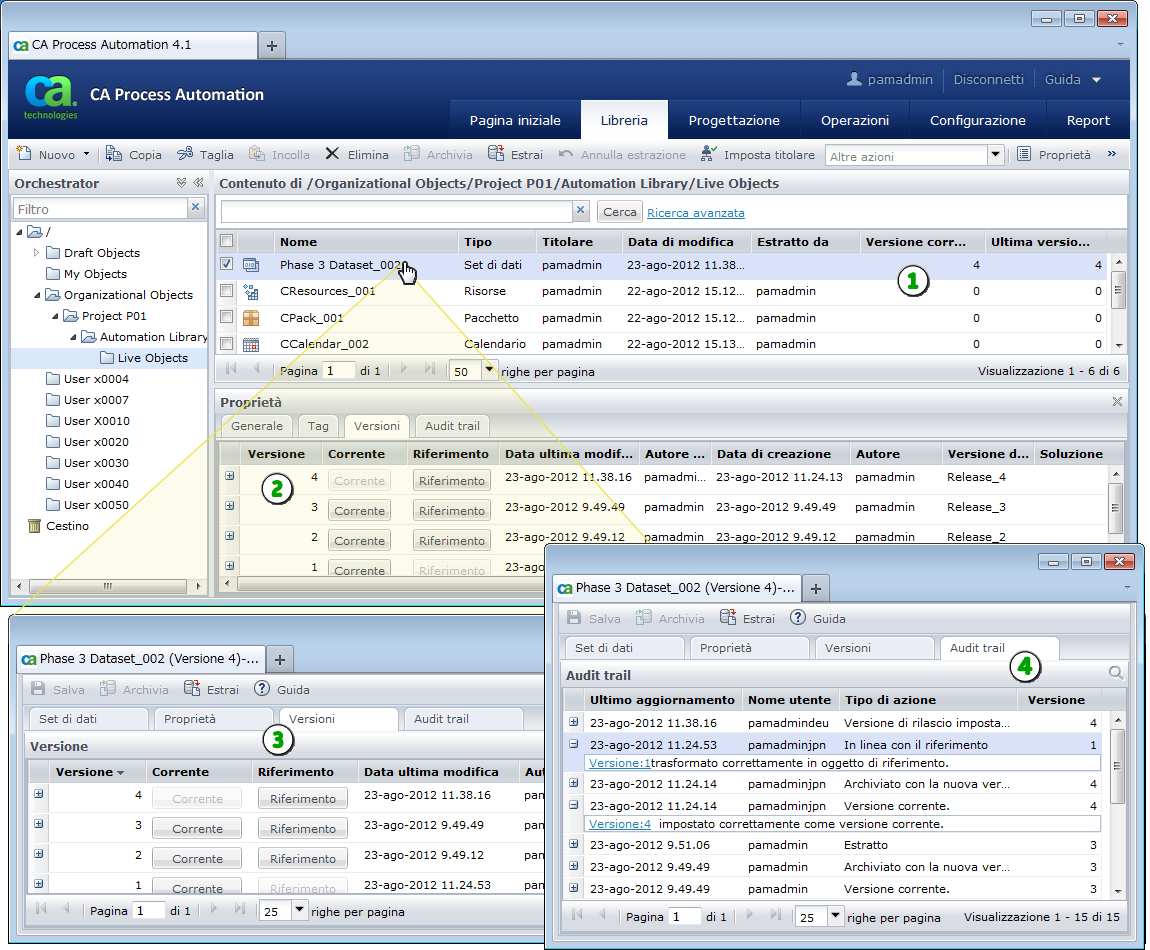1150x950 pixels.
Task: Click the Imposta titolare icon
Action: pos(709,155)
